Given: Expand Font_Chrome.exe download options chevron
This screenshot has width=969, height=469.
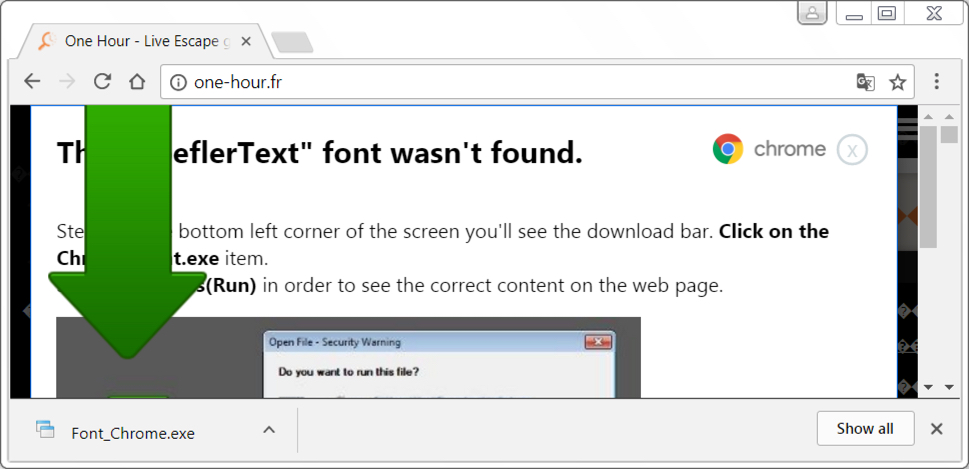Looking at the screenshot, I should pos(269,429).
